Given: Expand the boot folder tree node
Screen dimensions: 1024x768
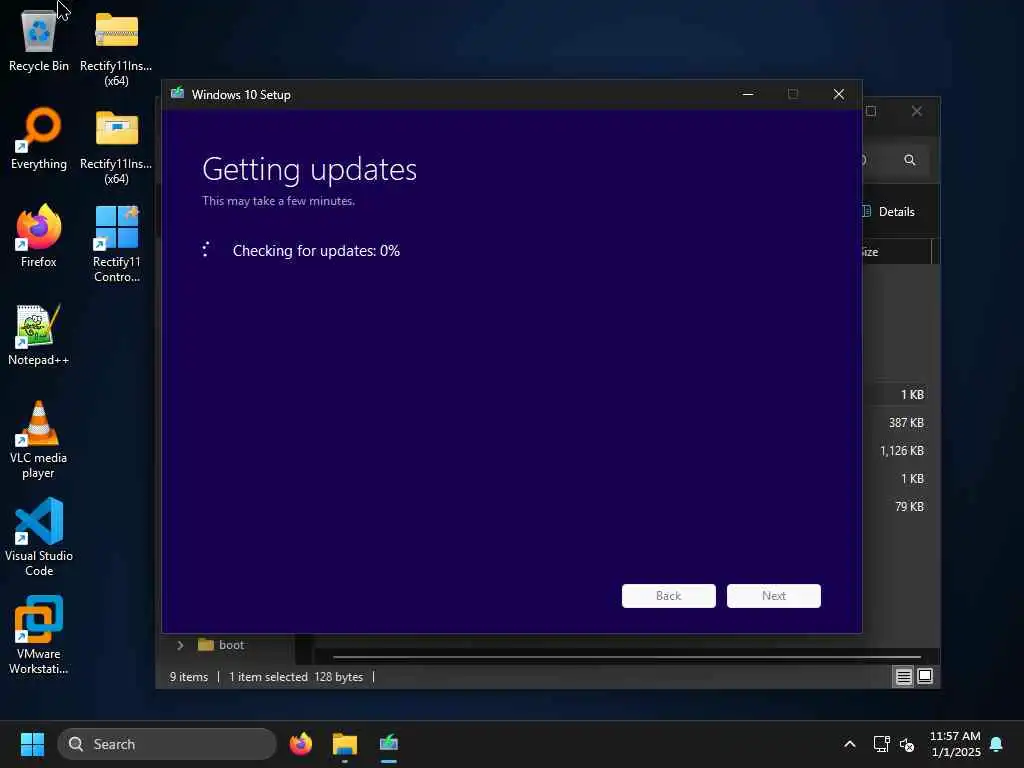Looking at the screenshot, I should [180, 645].
